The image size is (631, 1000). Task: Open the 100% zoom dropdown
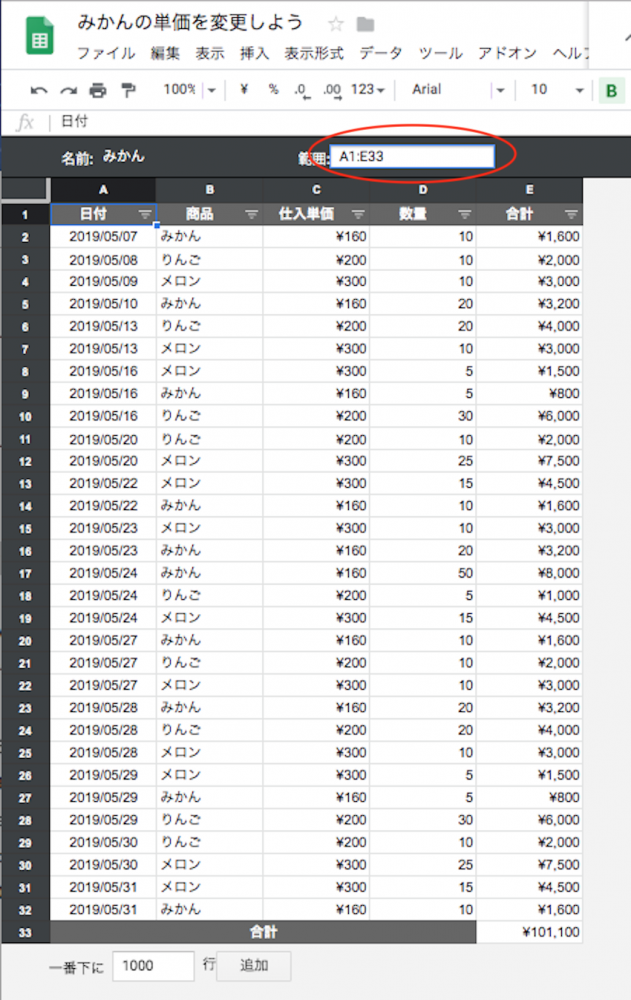pyautogui.click(x=190, y=90)
